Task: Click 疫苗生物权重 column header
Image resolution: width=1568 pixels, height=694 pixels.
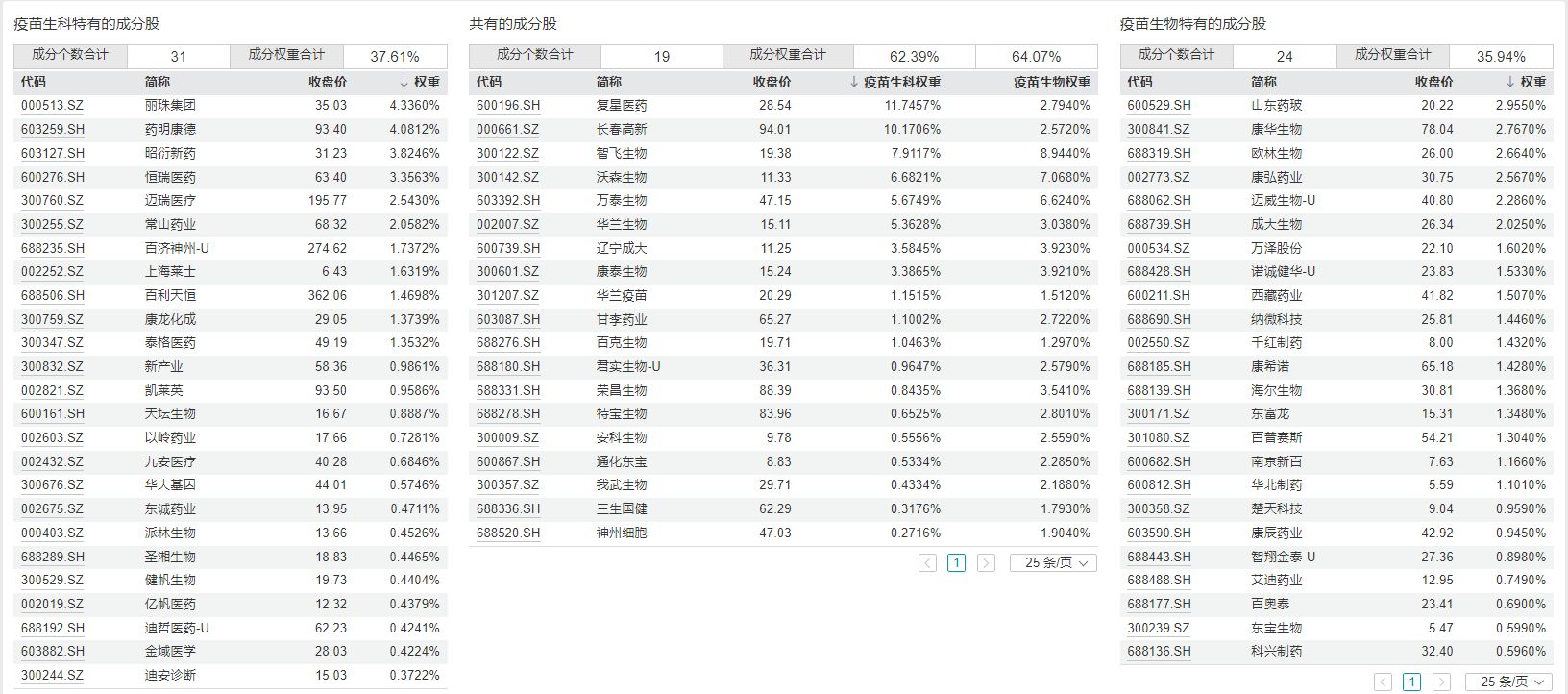Action: (1051, 83)
